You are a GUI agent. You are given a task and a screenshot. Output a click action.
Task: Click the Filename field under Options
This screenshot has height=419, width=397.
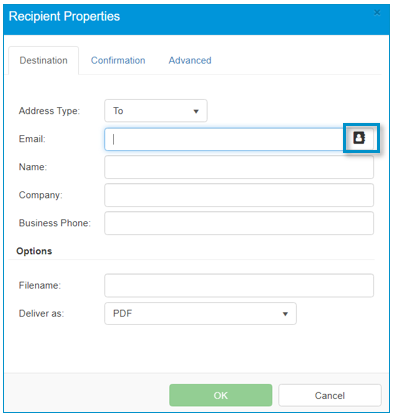point(239,286)
